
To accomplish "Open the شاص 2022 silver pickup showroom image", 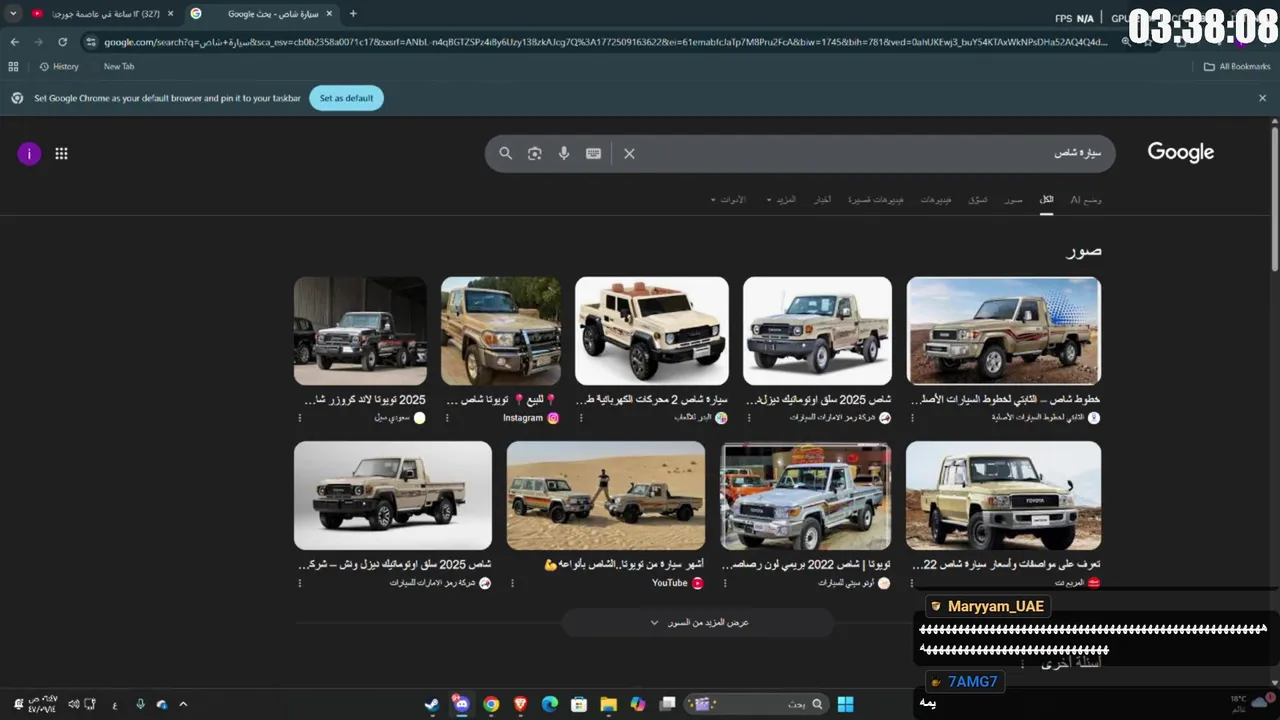I will [806, 496].
